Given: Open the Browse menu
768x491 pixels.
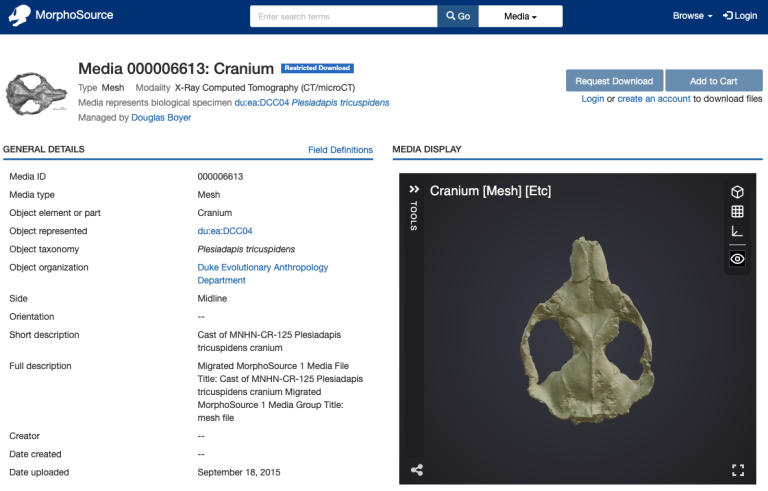Looking at the screenshot, I should [692, 16].
